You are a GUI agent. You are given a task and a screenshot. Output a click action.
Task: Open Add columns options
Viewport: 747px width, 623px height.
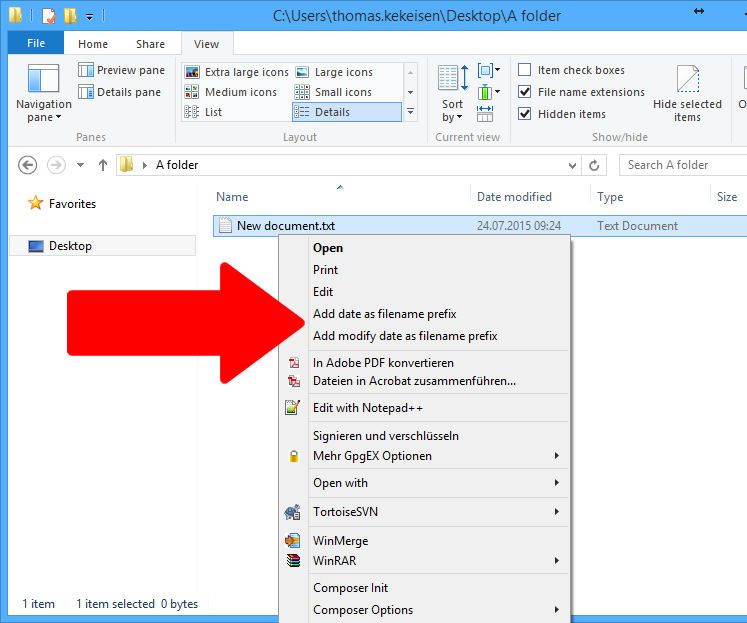[x=489, y=91]
